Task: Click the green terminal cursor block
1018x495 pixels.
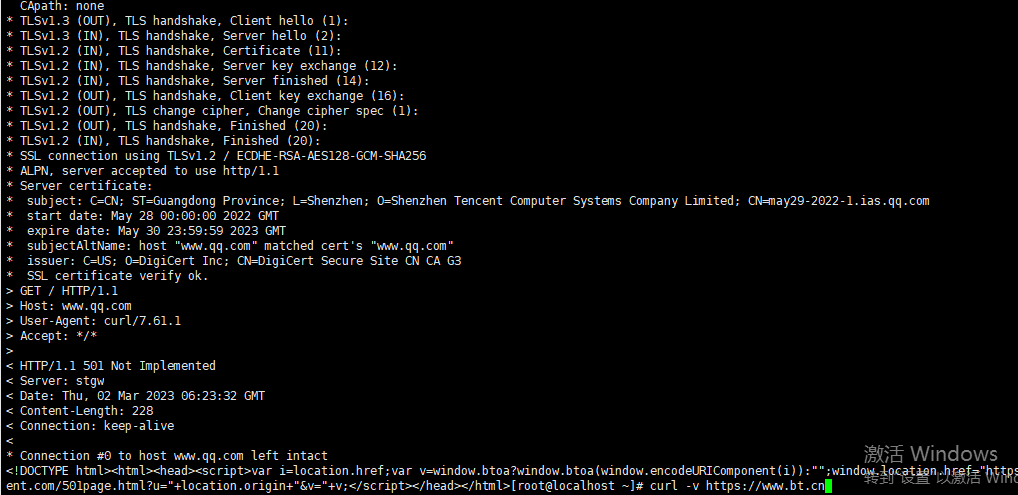Action: [828, 486]
